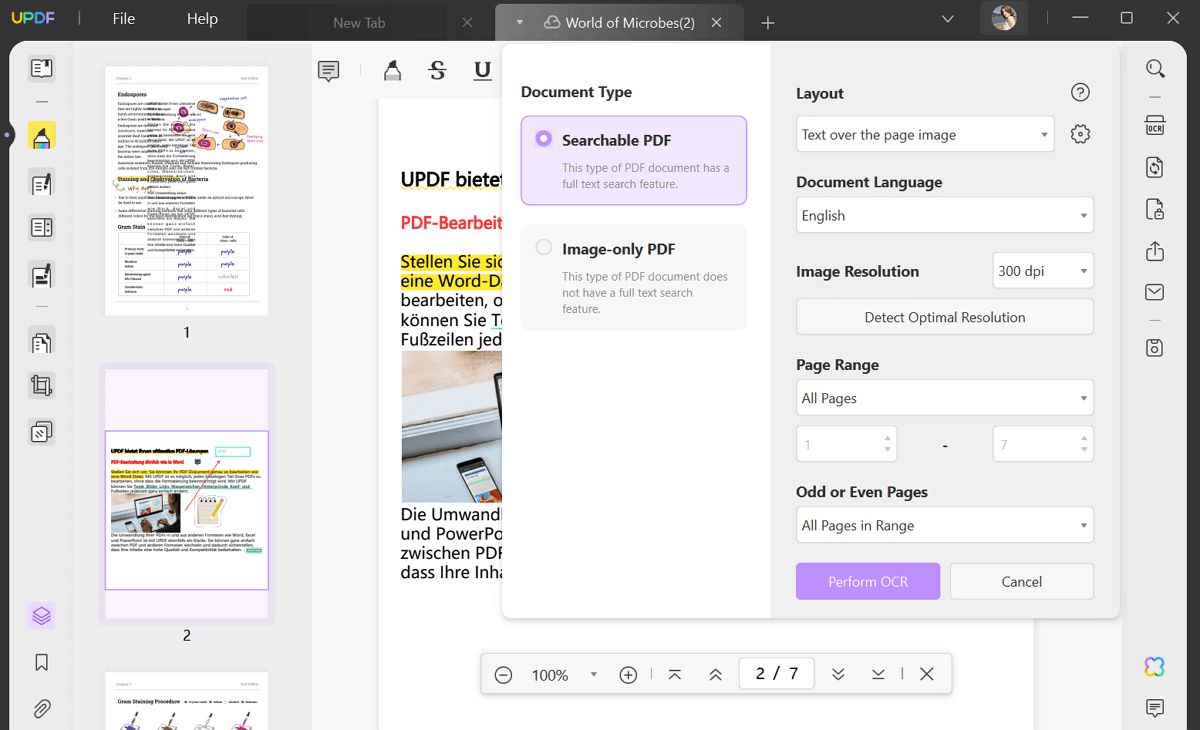Jump to the last page arrow
Viewport: 1200px width, 730px height.
pyautogui.click(x=878, y=675)
